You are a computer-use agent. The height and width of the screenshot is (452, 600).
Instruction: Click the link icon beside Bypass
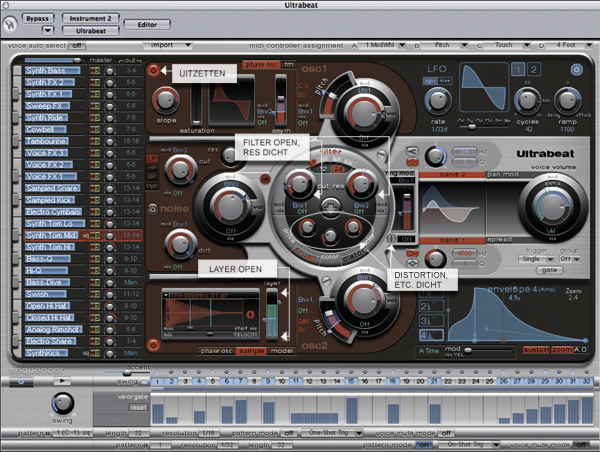10,24
